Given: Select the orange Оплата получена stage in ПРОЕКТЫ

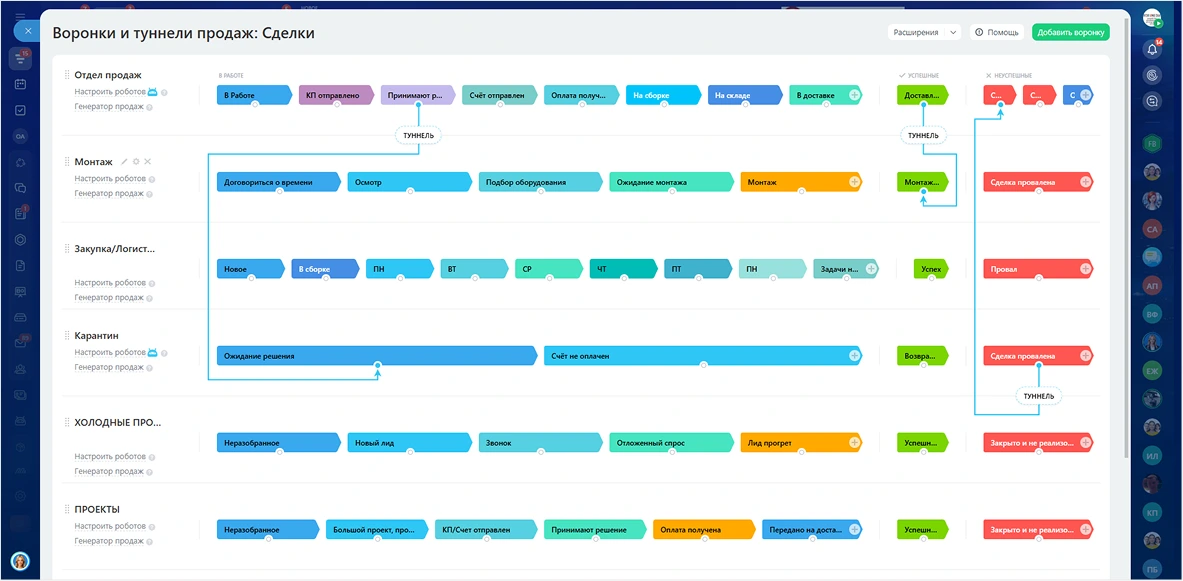Looking at the screenshot, I should click(x=702, y=529).
